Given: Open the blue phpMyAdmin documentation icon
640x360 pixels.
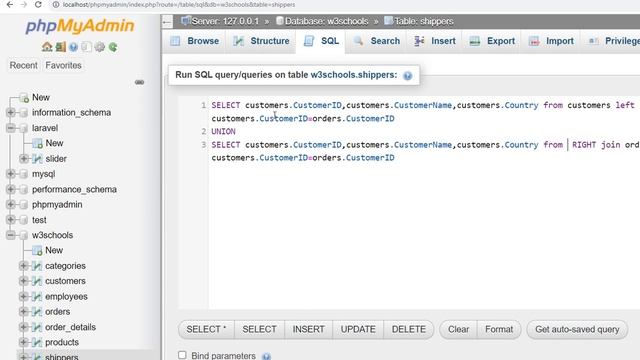Looking at the screenshot, I should pos(73,47).
